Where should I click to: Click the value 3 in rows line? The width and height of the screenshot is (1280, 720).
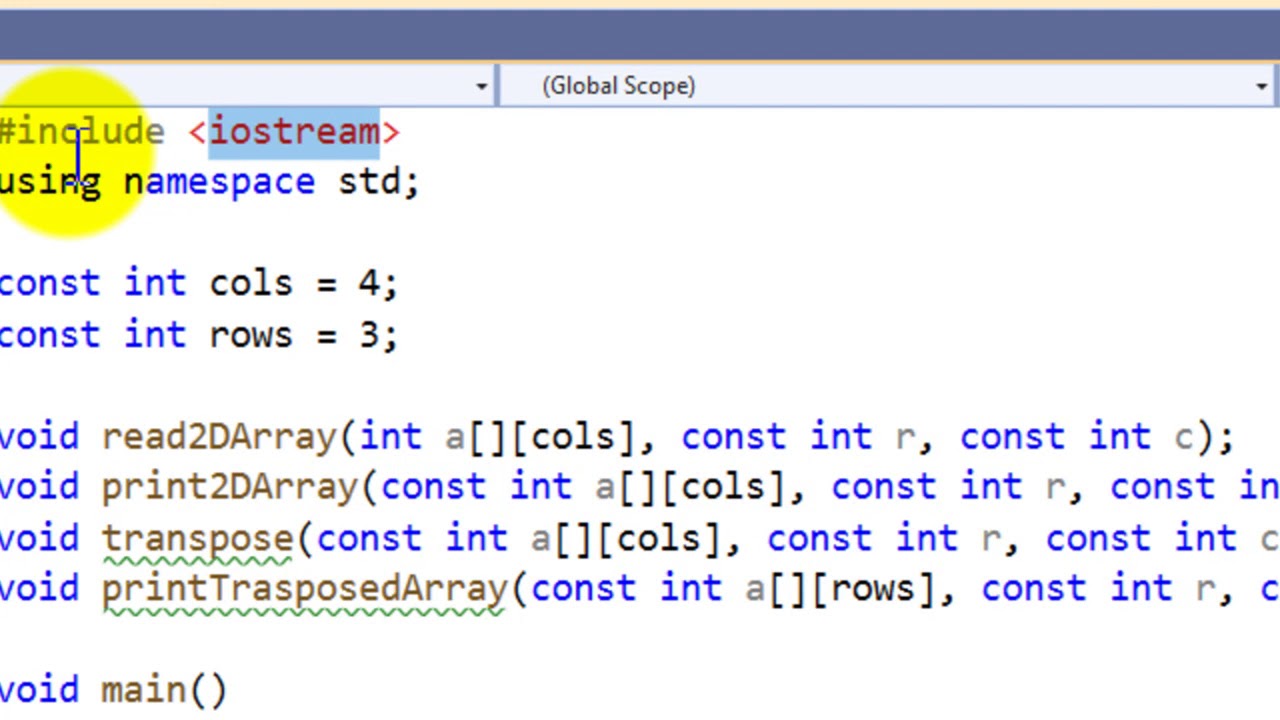point(369,335)
